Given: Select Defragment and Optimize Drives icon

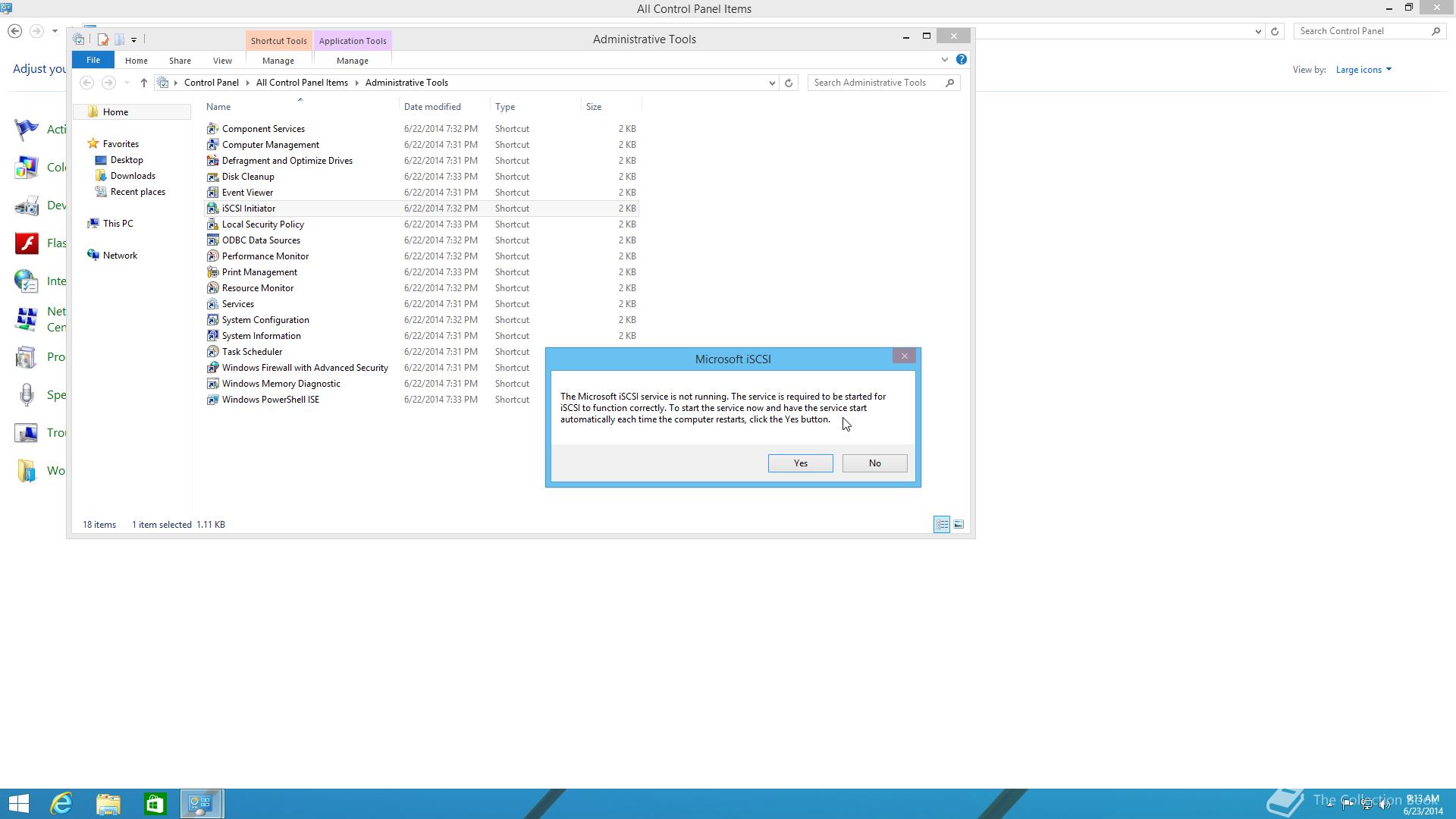Looking at the screenshot, I should (212, 161).
